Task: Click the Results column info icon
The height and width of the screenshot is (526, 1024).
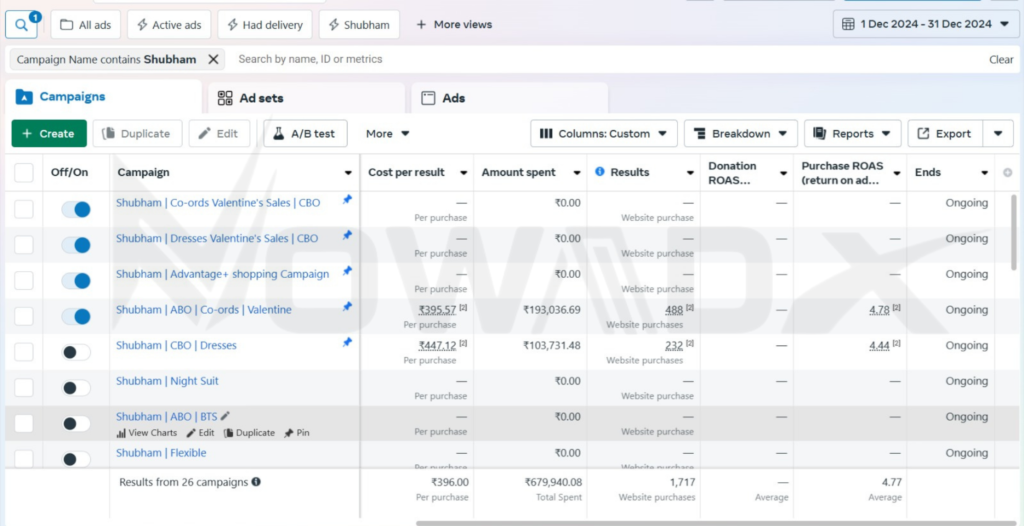Action: [600, 172]
